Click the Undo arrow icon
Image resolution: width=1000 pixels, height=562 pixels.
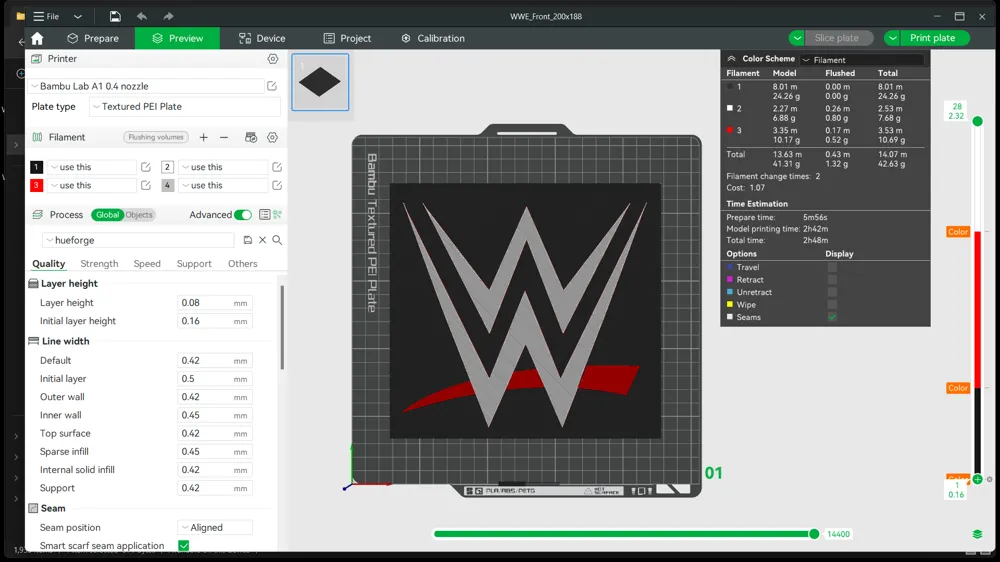pos(142,16)
